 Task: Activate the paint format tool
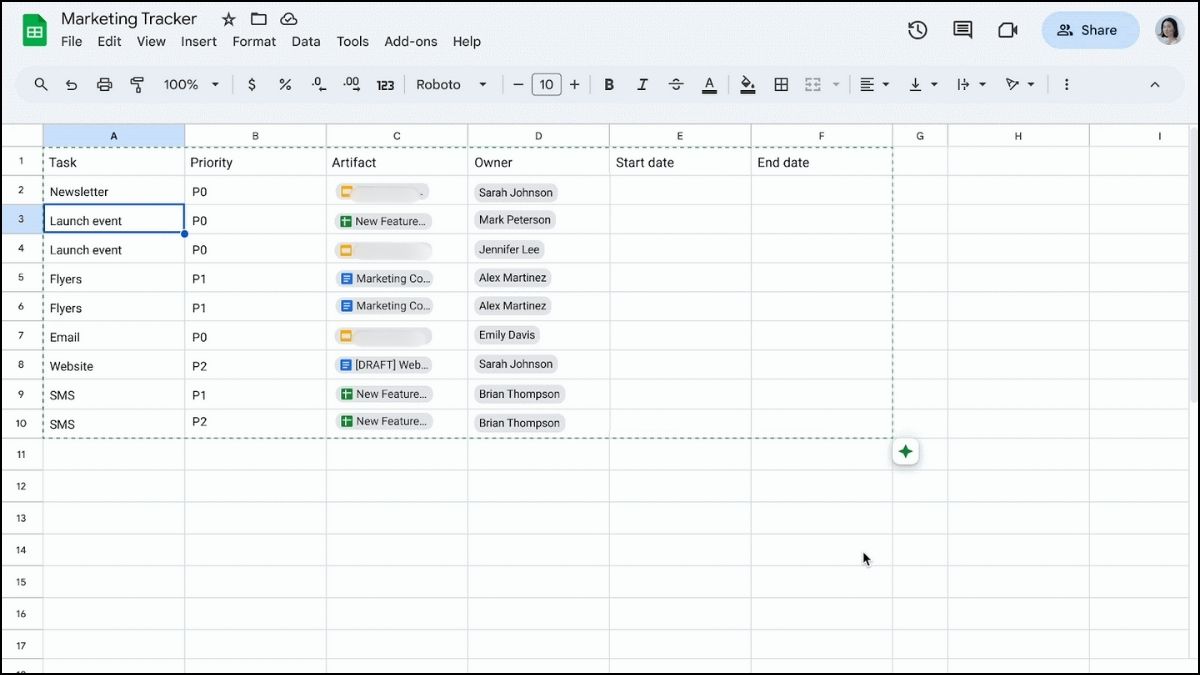(138, 85)
